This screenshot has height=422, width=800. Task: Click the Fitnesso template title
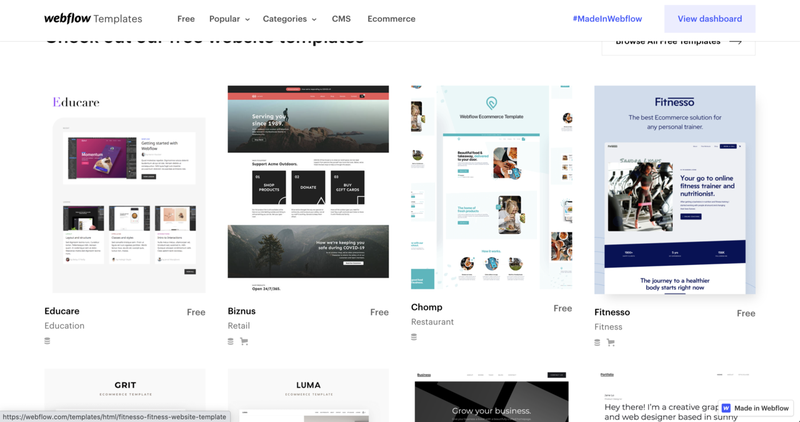(612, 312)
